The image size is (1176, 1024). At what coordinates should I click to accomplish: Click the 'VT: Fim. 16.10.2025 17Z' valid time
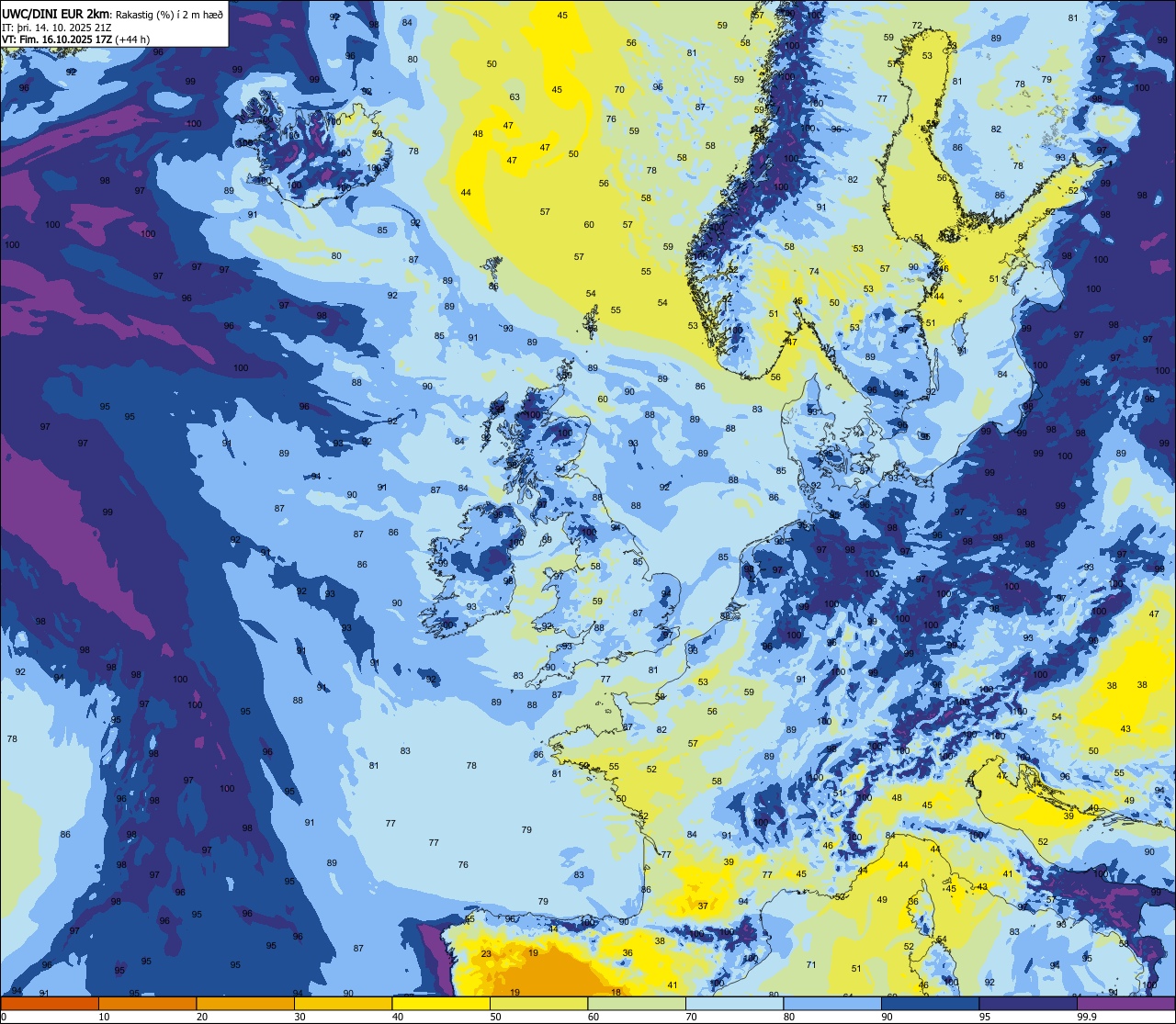point(57,39)
